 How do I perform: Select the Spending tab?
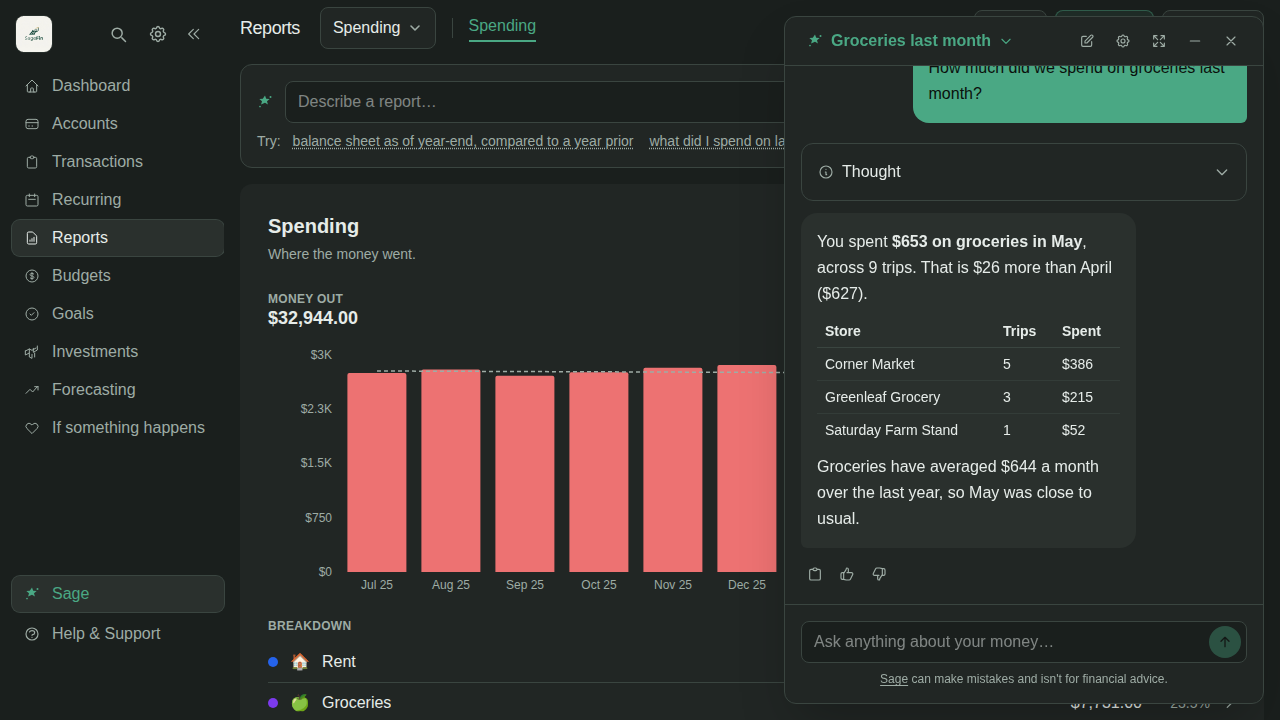[502, 27]
